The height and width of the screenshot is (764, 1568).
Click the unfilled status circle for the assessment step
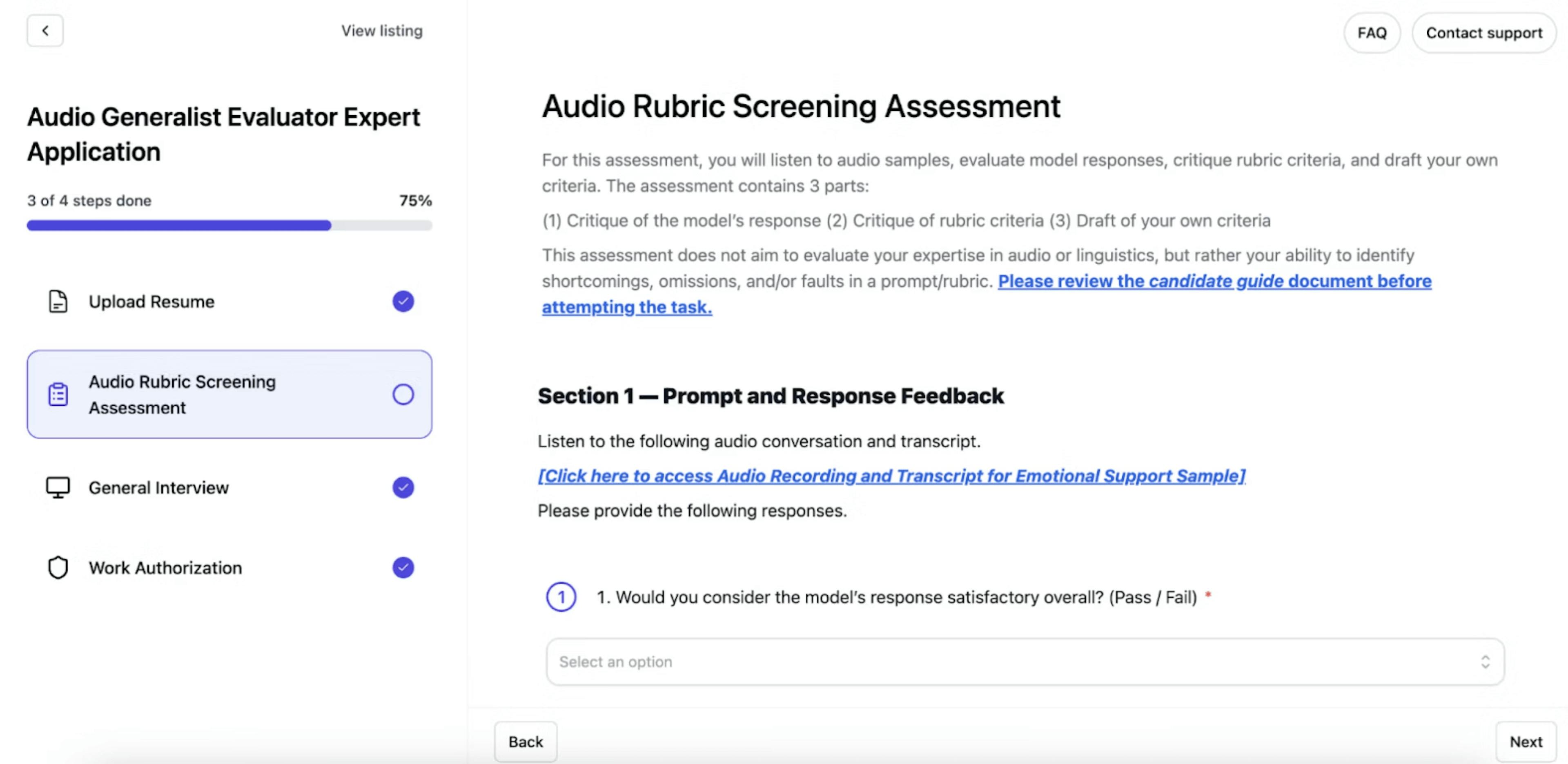point(402,394)
